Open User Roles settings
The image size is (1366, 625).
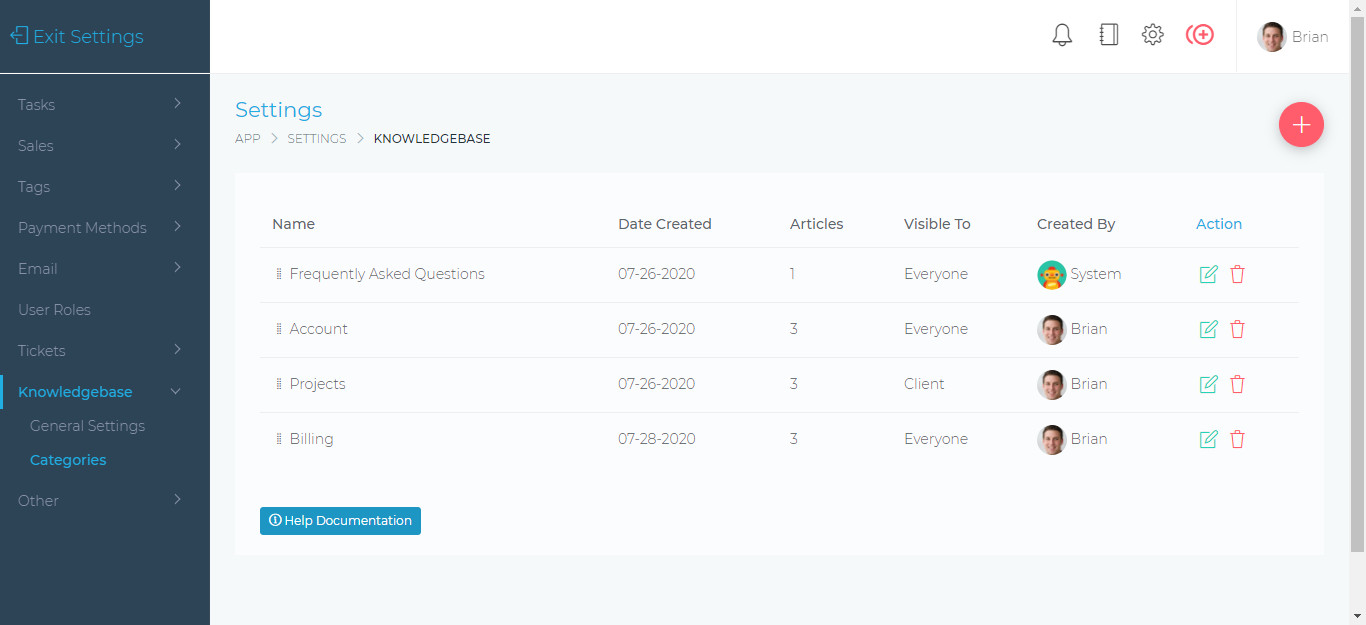(55, 310)
